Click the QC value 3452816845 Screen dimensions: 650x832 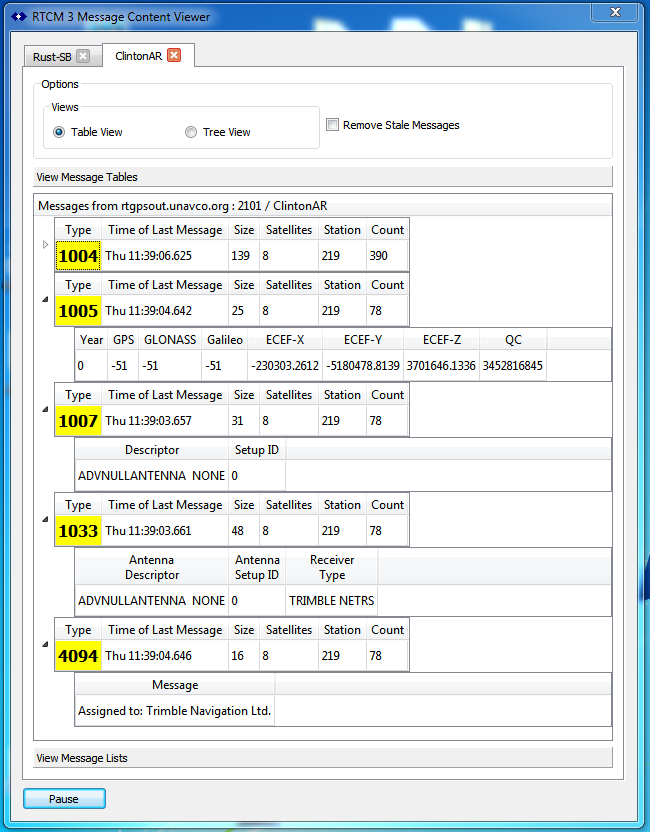click(513, 366)
